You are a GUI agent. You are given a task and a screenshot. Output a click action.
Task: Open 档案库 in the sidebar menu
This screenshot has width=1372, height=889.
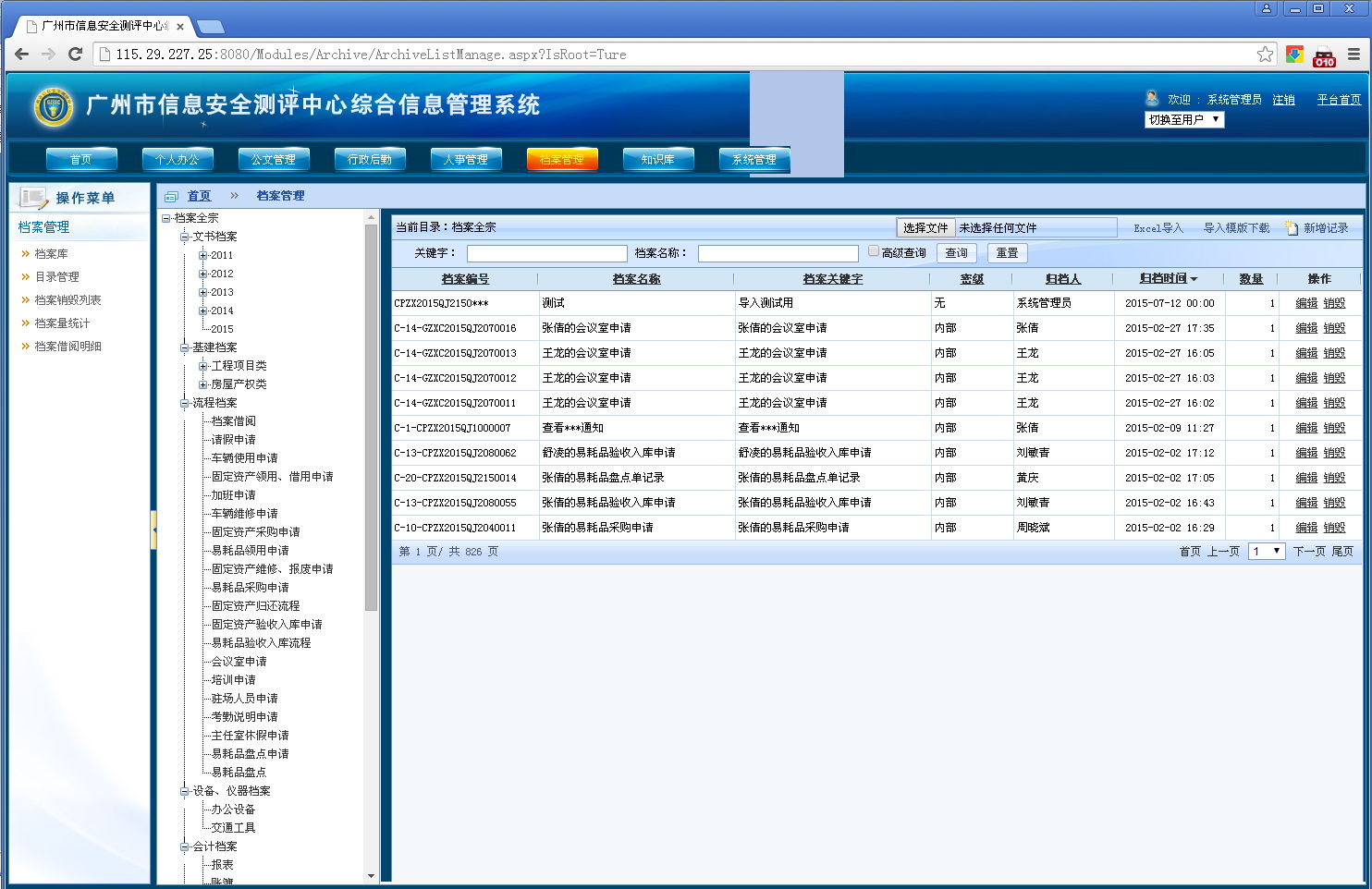tap(51, 254)
